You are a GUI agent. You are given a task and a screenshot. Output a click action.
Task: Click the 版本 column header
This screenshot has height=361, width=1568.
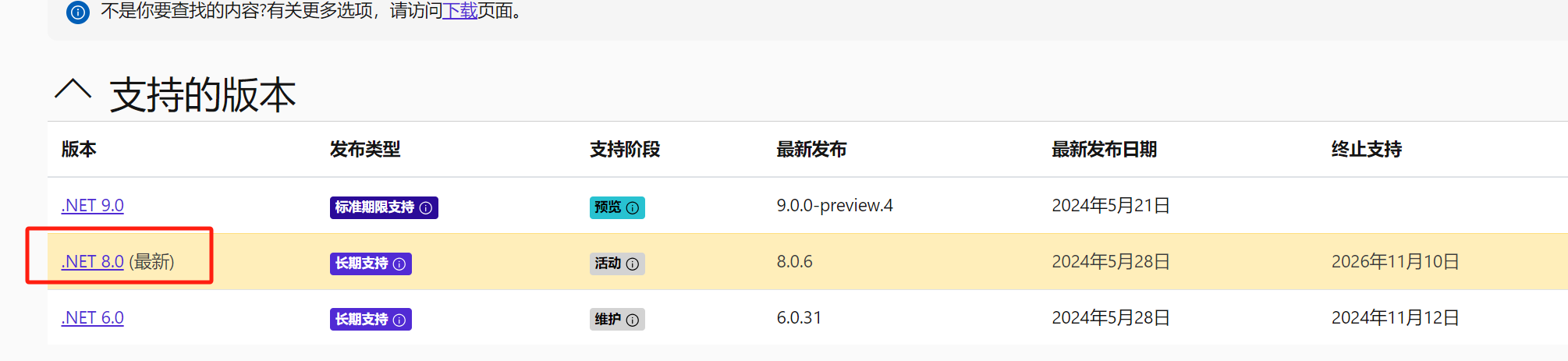point(79,150)
